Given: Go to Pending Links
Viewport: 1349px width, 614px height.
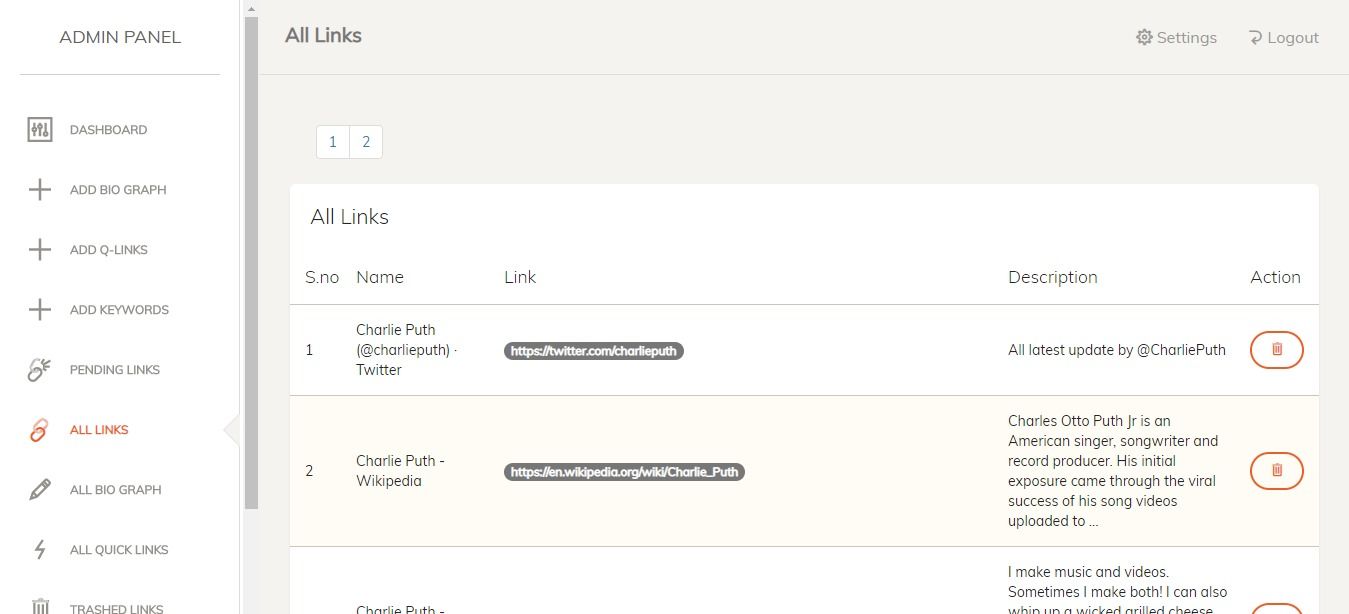Looking at the screenshot, I should (x=115, y=370).
